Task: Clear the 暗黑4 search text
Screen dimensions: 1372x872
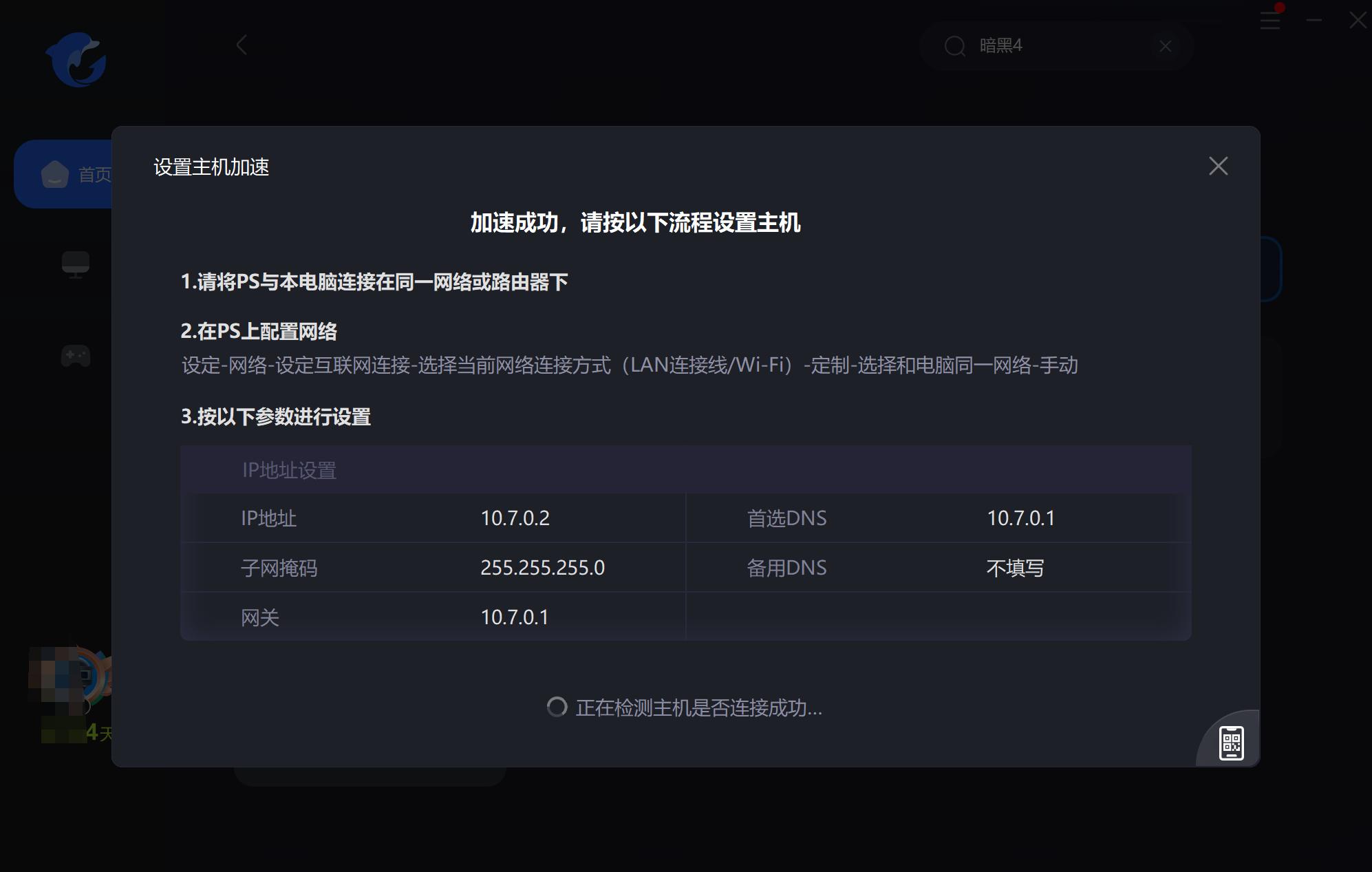Action: click(1165, 46)
